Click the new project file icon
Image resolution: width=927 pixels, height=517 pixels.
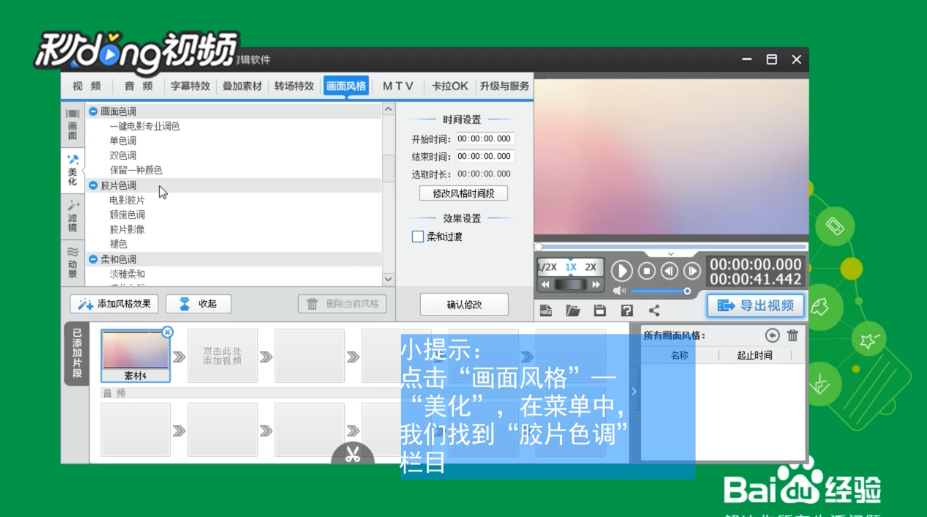click(x=546, y=311)
